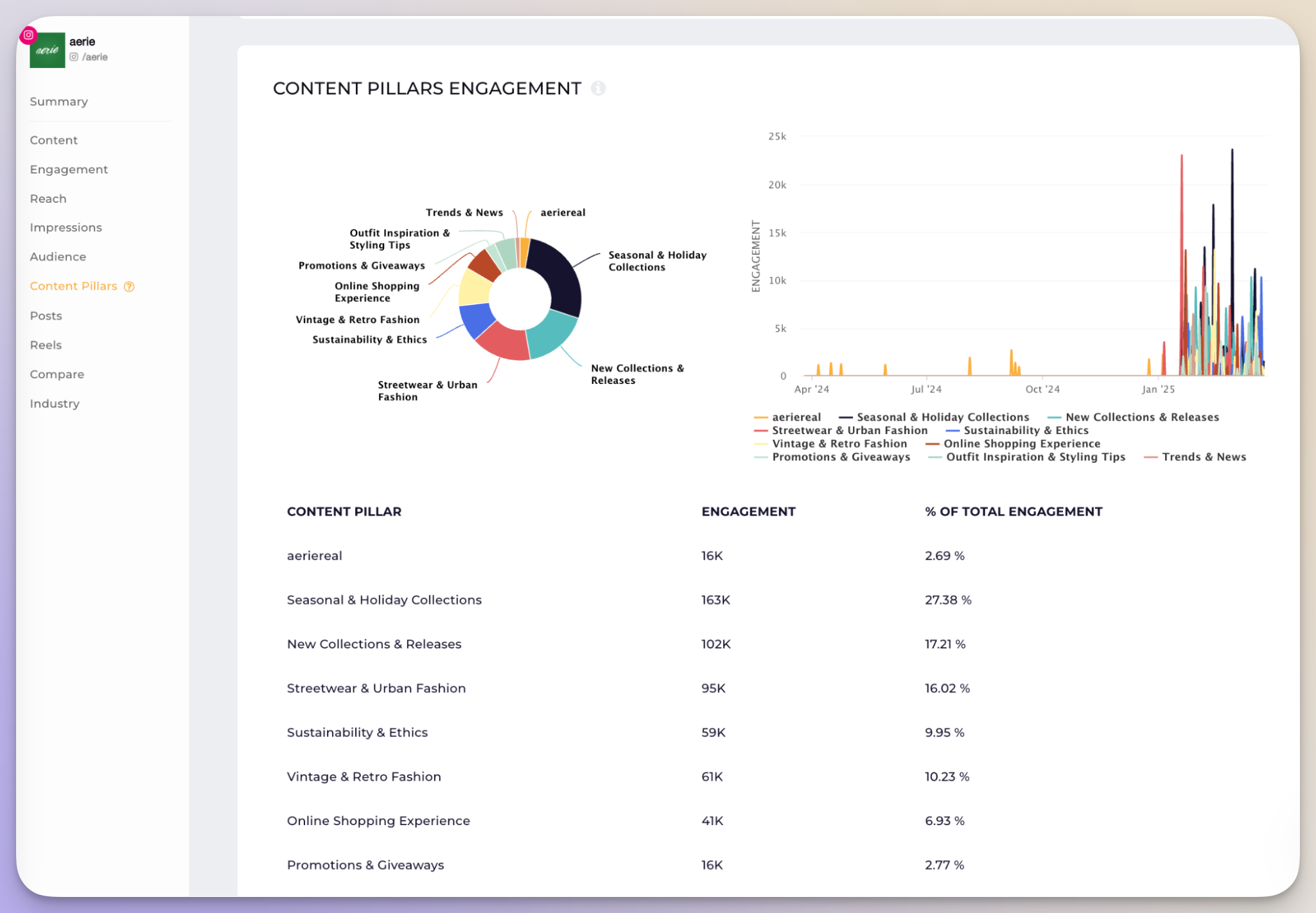Toggle Seasonal & Holiday Collections legend series

tap(934, 417)
